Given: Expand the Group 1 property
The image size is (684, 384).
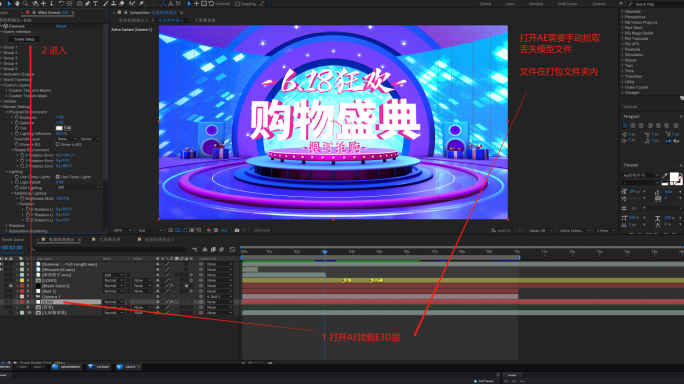Looking at the screenshot, I should 1,47.
